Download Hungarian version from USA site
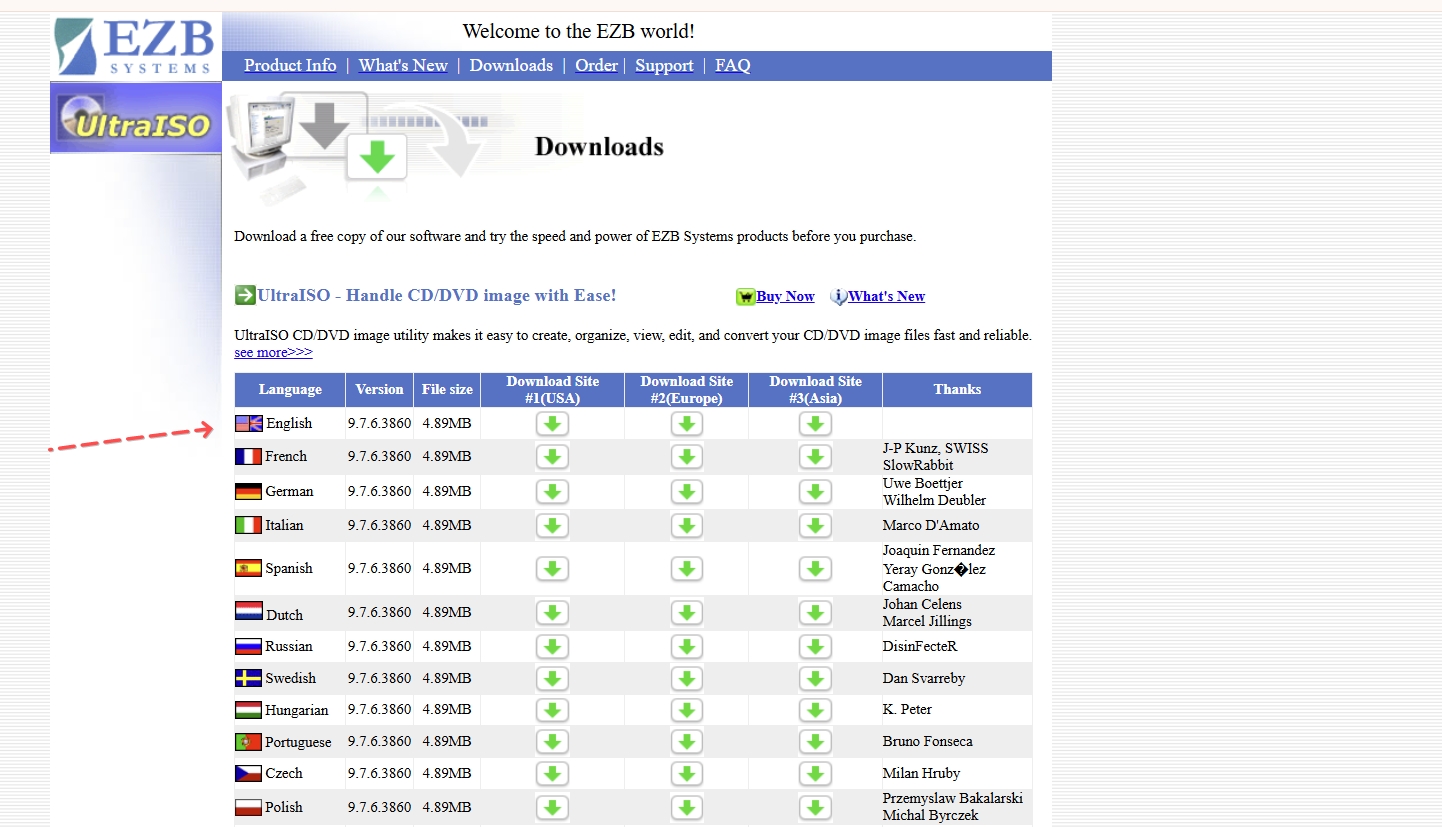The image size is (1442, 827). 552,710
